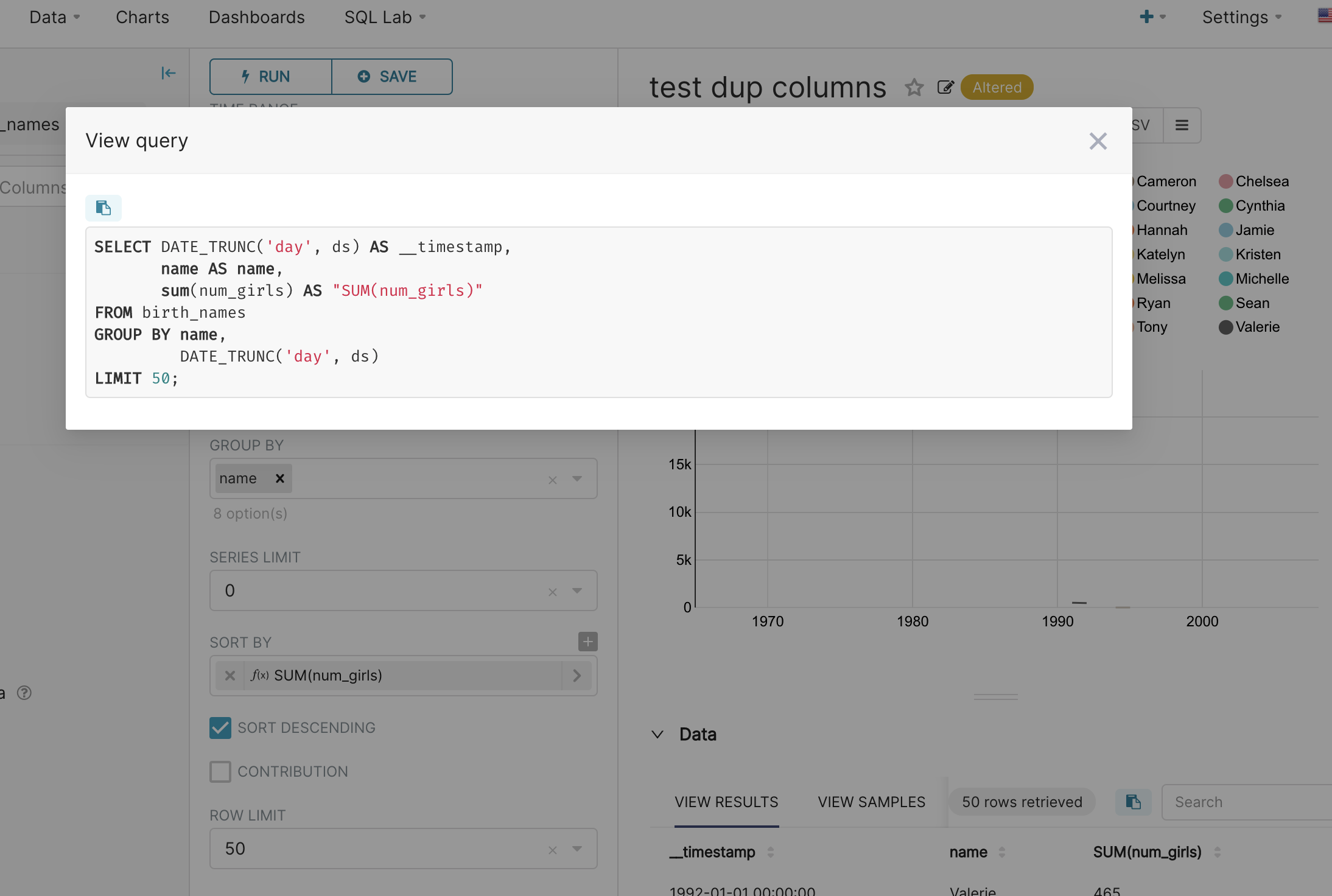Expand the Series Limit dropdown
This screenshot has height=896, width=1332.
[x=577, y=590]
